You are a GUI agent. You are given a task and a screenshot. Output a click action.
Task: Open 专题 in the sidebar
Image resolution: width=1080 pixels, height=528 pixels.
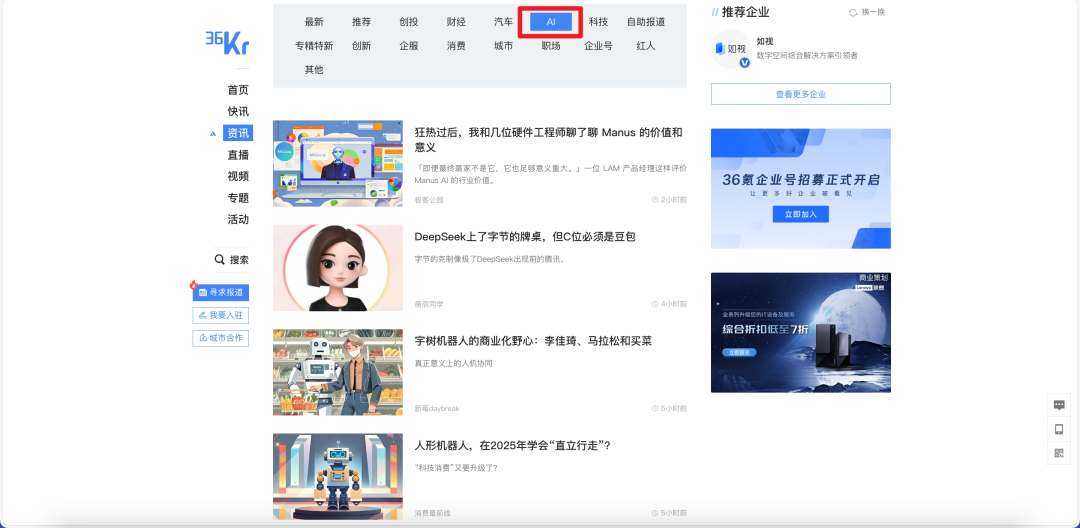[238, 198]
